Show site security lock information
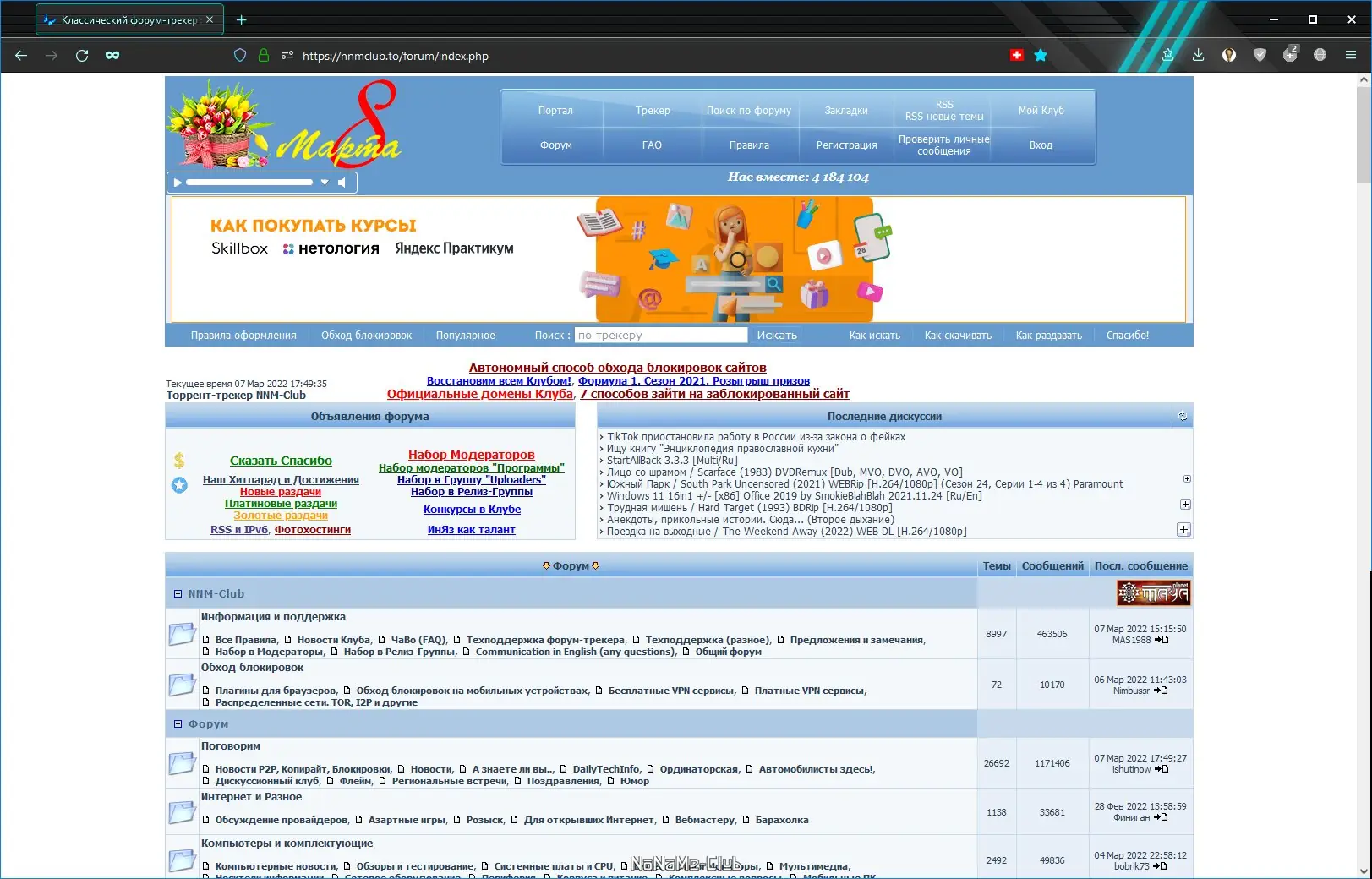The height and width of the screenshot is (879, 1372). tap(264, 56)
